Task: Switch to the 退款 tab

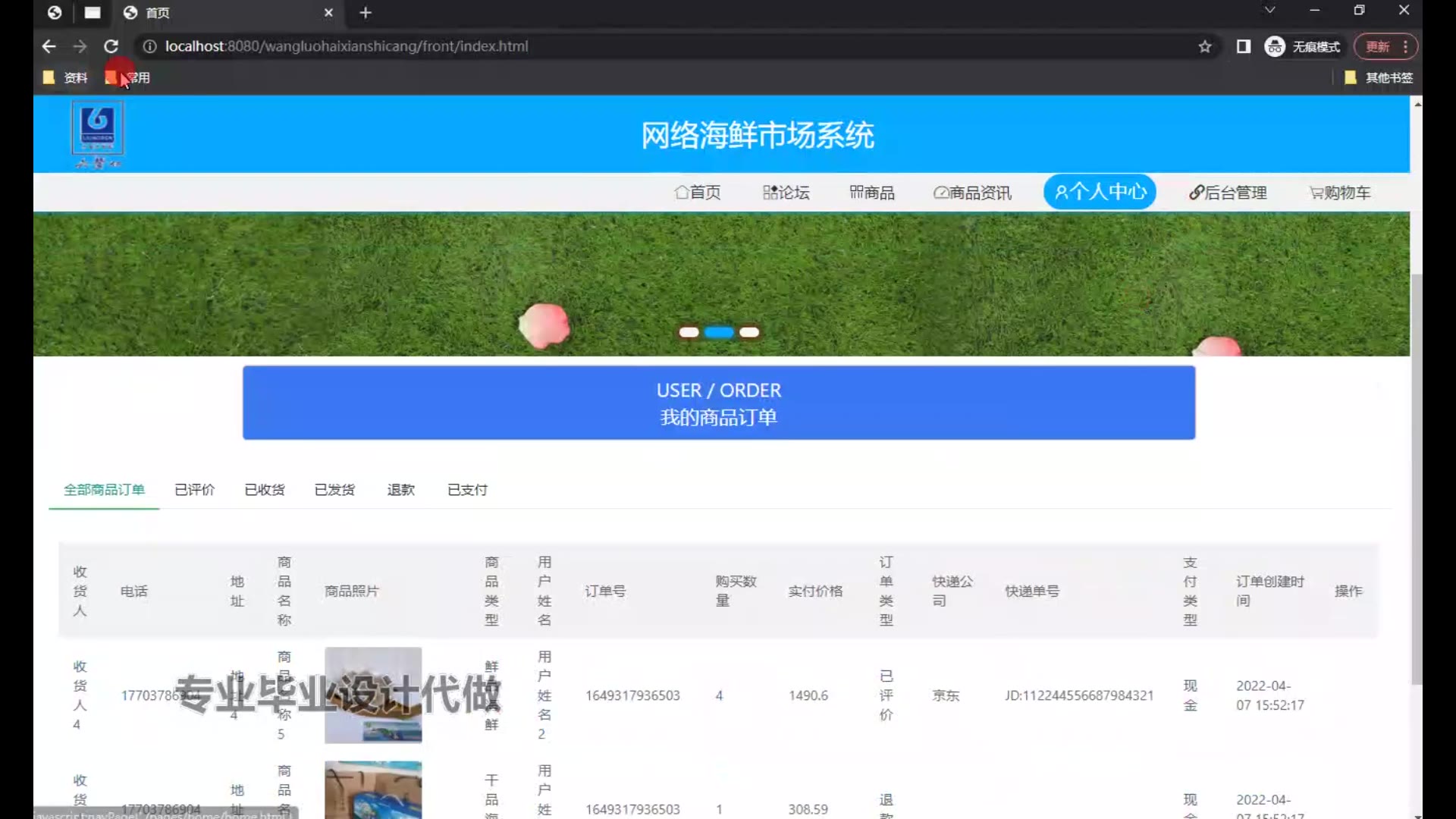Action: coord(401,490)
